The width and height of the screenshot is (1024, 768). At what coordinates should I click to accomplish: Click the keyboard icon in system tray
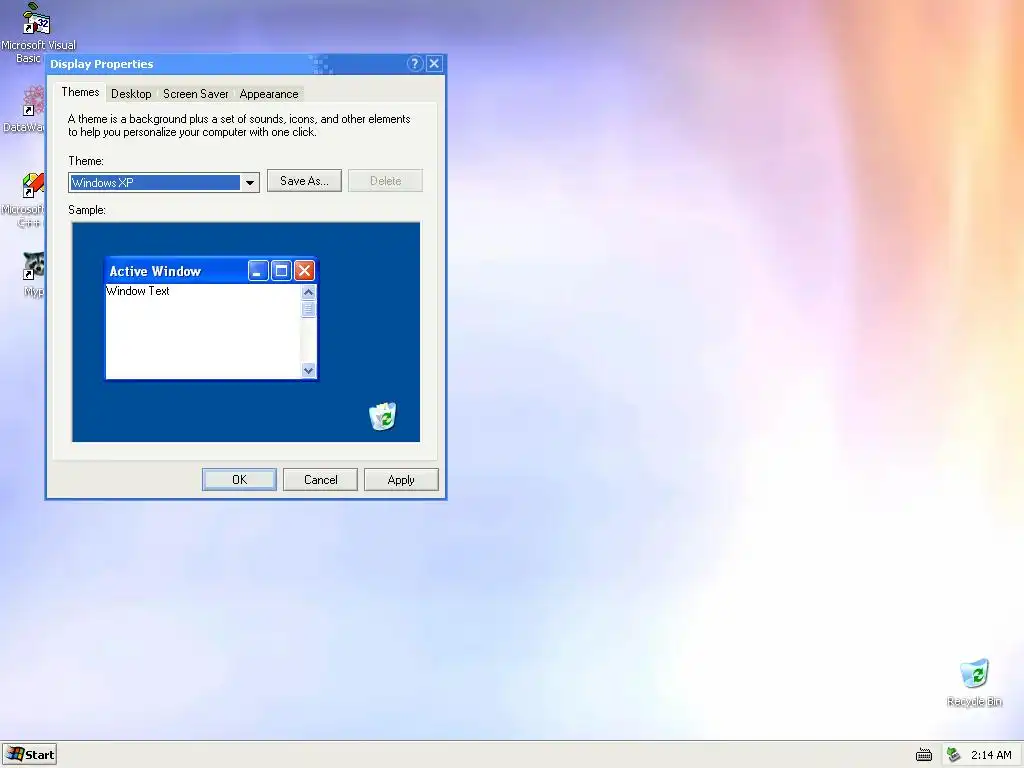point(923,755)
